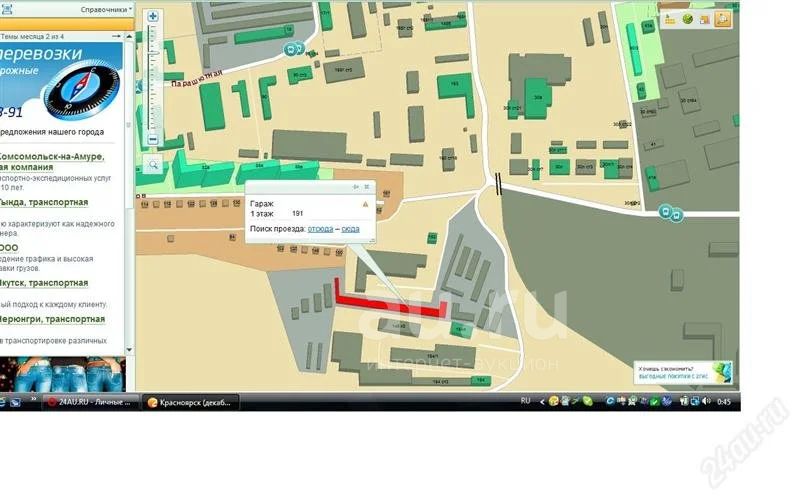Open the Справочники dropdown

(x=106, y=9)
